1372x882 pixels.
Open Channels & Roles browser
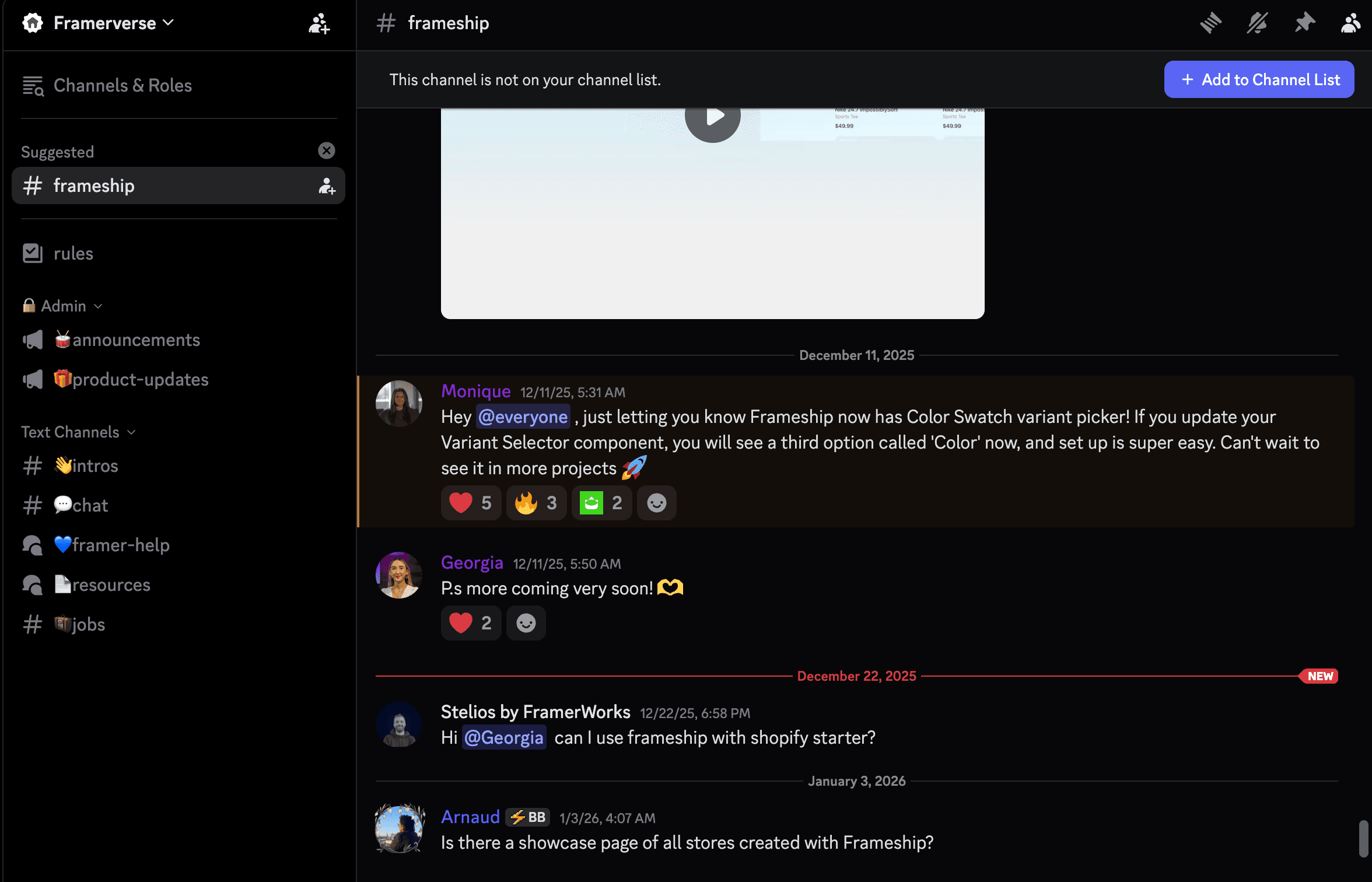(123, 85)
